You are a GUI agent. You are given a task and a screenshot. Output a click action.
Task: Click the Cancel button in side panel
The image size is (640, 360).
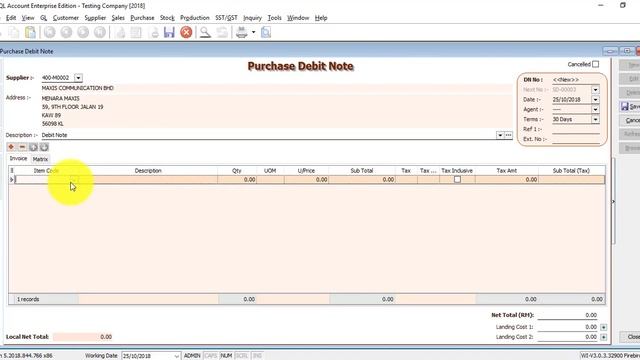click(x=630, y=120)
